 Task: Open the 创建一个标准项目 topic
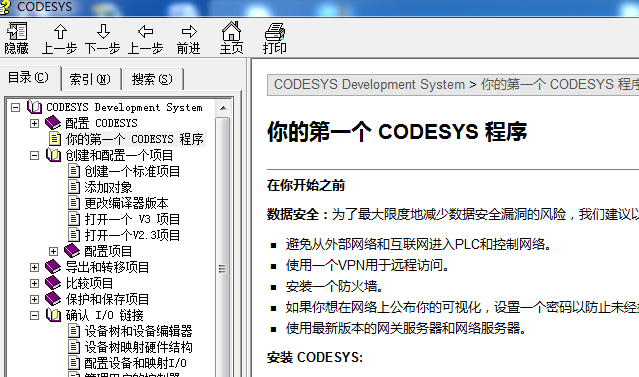(132, 171)
